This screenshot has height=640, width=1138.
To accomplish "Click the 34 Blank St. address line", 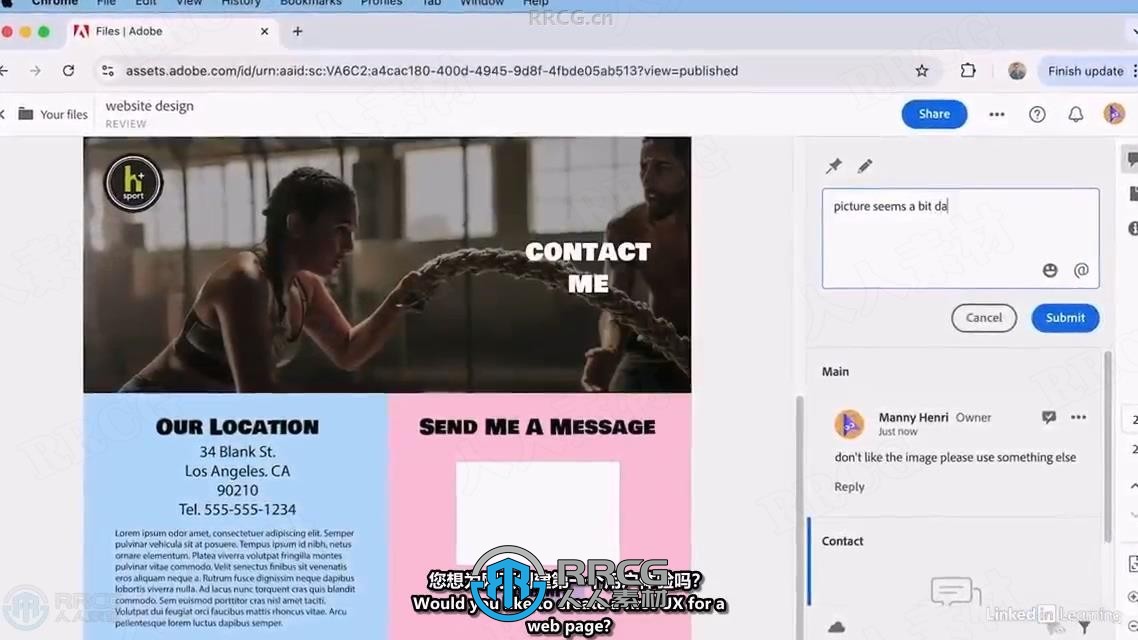I will point(237,451).
